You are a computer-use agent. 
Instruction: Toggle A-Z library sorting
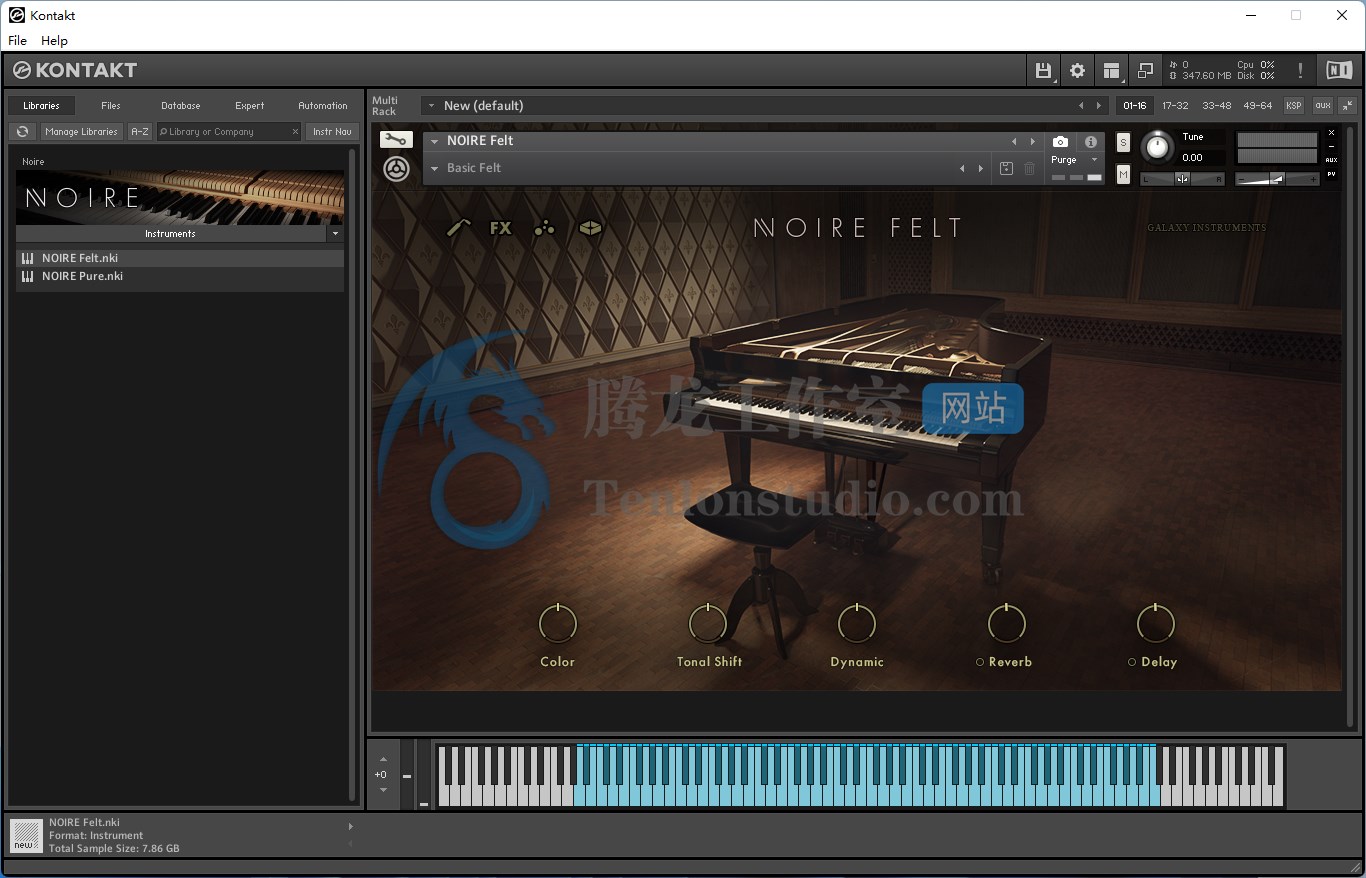coord(140,131)
